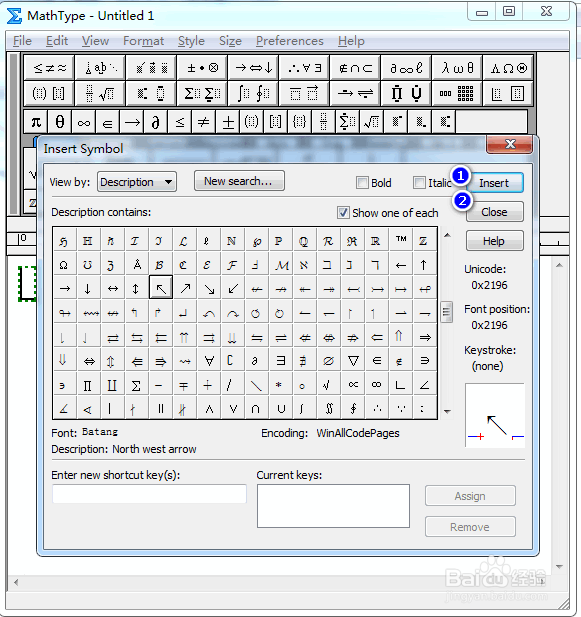Open the set theory symbols palette (∉∩⊂)
The image size is (581, 617).
pos(355,68)
